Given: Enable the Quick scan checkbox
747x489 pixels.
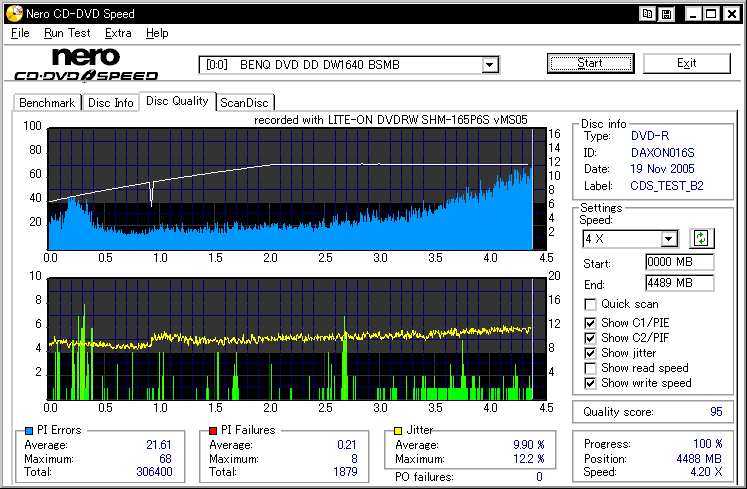Looking at the screenshot, I should point(591,304).
